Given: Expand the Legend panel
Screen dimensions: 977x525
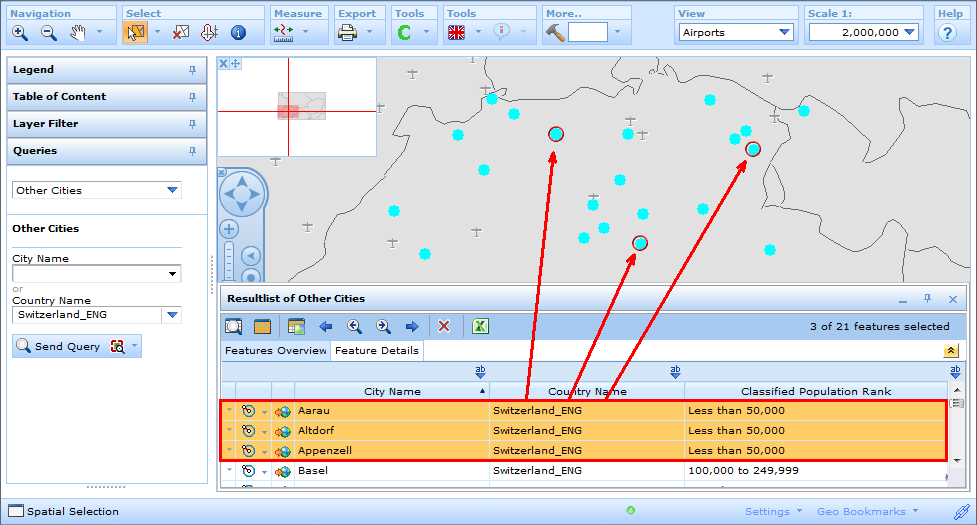Looking at the screenshot, I should 106,70.
